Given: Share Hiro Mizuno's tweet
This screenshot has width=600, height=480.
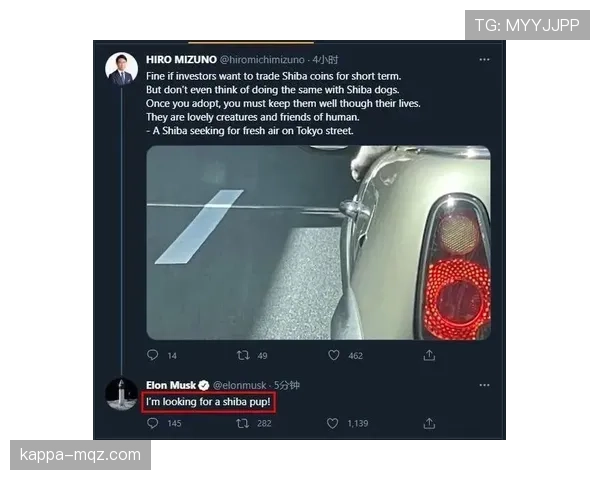Looking at the screenshot, I should tap(429, 355).
